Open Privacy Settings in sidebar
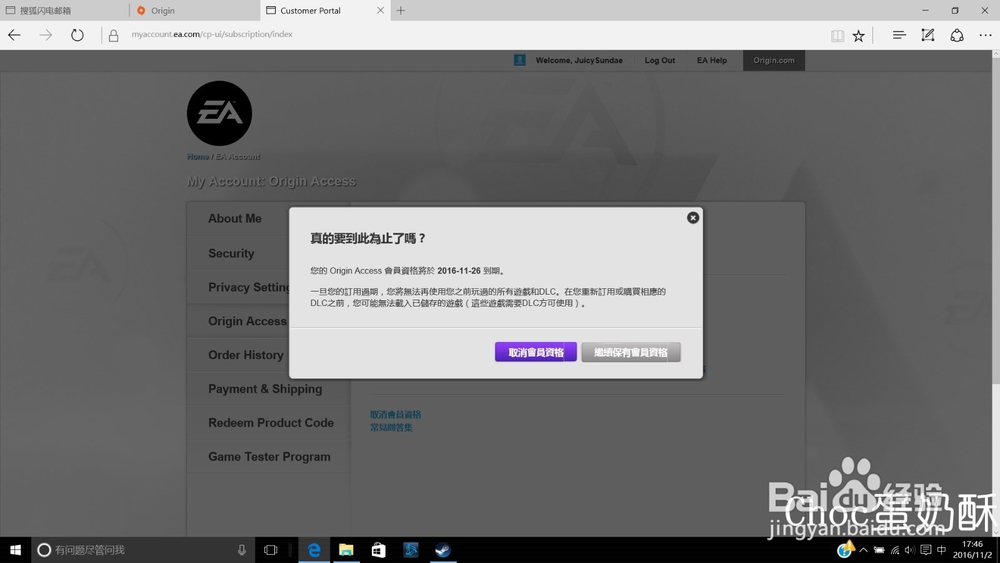 point(249,287)
